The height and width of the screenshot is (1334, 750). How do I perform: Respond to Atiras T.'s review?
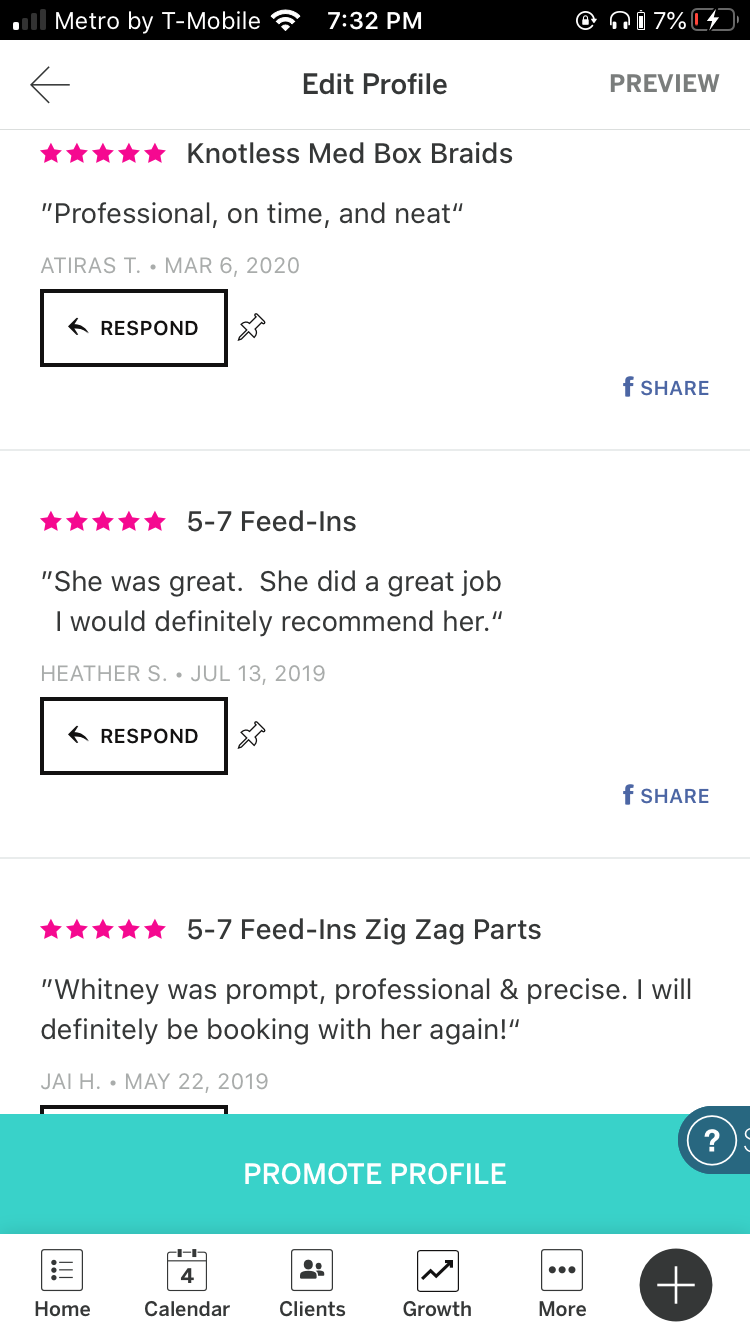click(134, 328)
